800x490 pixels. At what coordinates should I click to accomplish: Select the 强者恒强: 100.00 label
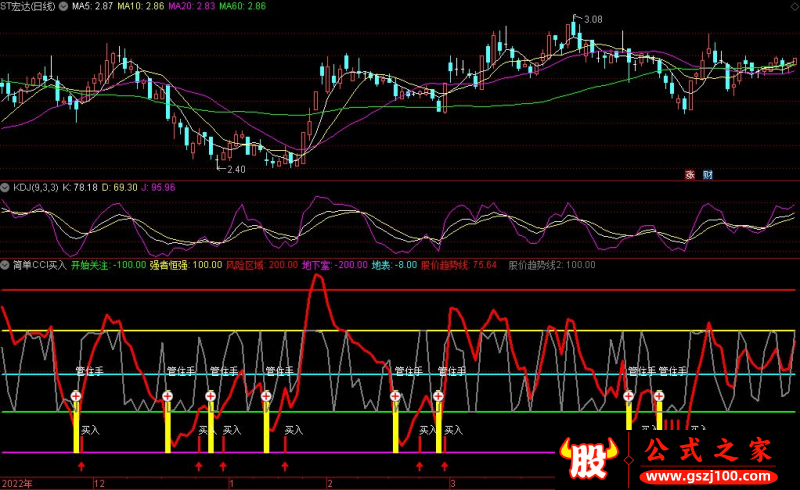point(186,265)
